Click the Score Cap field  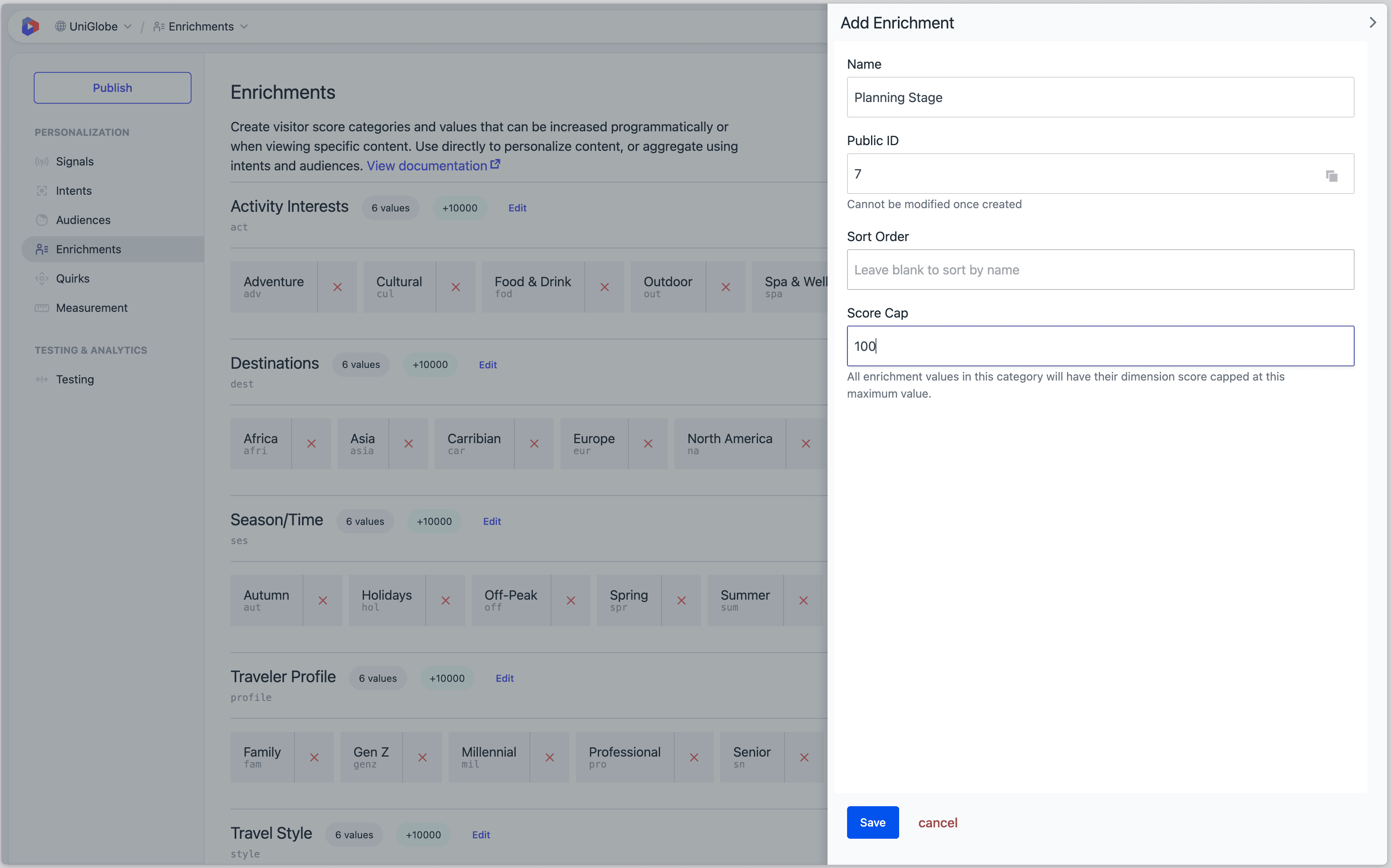(x=1100, y=346)
